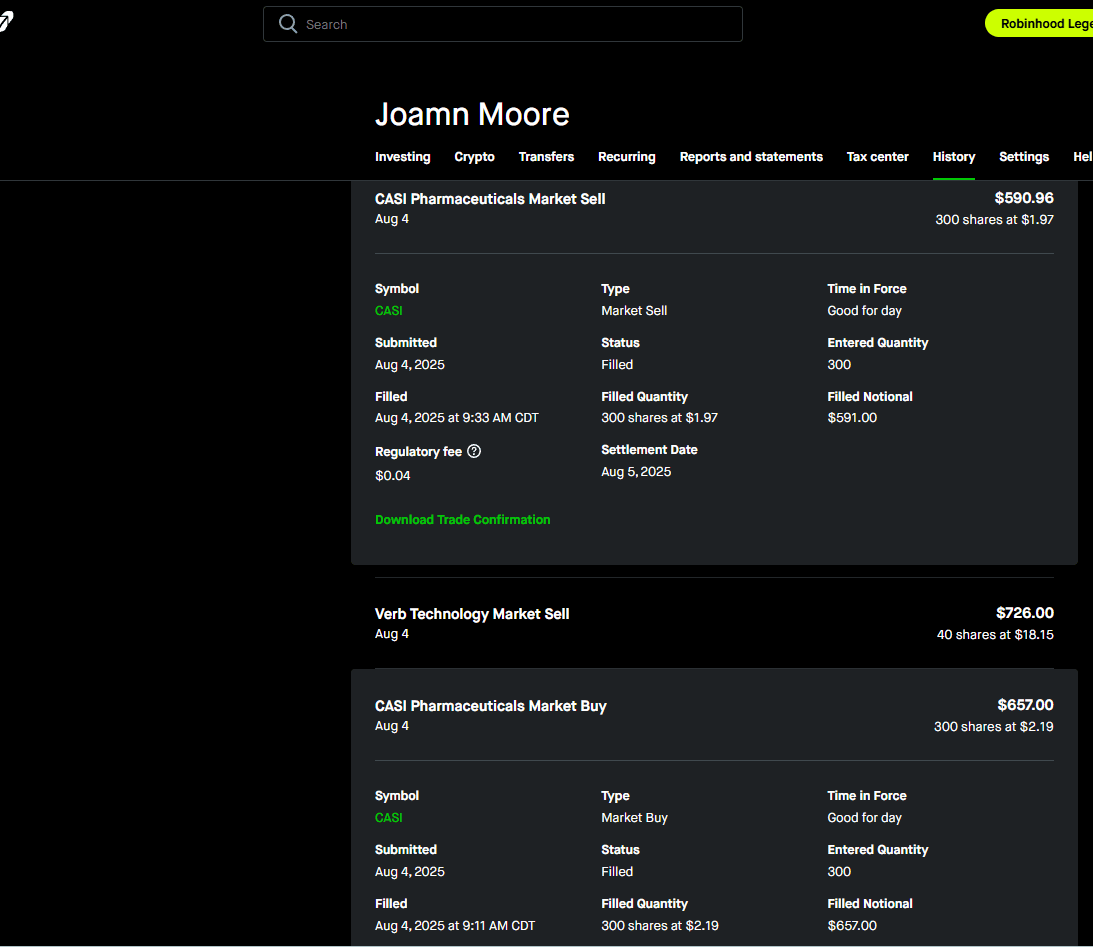Click the $726.00 Verb Technology amount
Viewport: 1093px width, 947px height.
[x=1024, y=613]
